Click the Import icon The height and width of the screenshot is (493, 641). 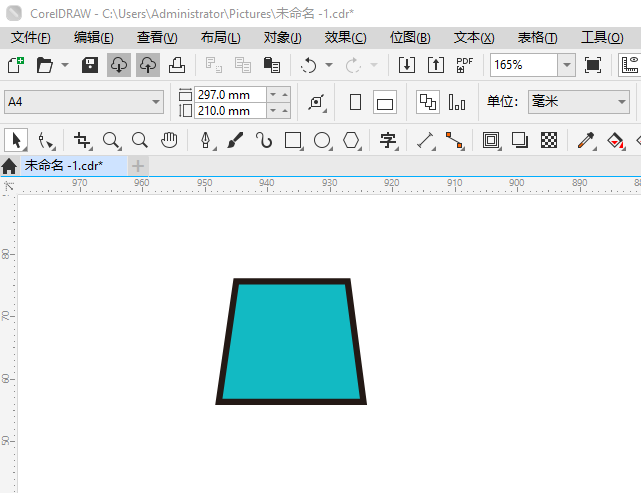click(407, 65)
